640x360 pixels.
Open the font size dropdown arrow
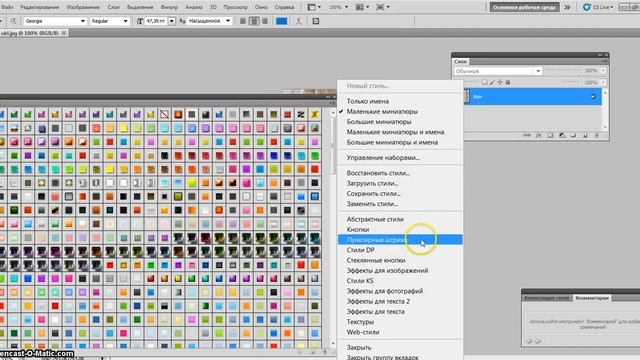[x=171, y=21]
